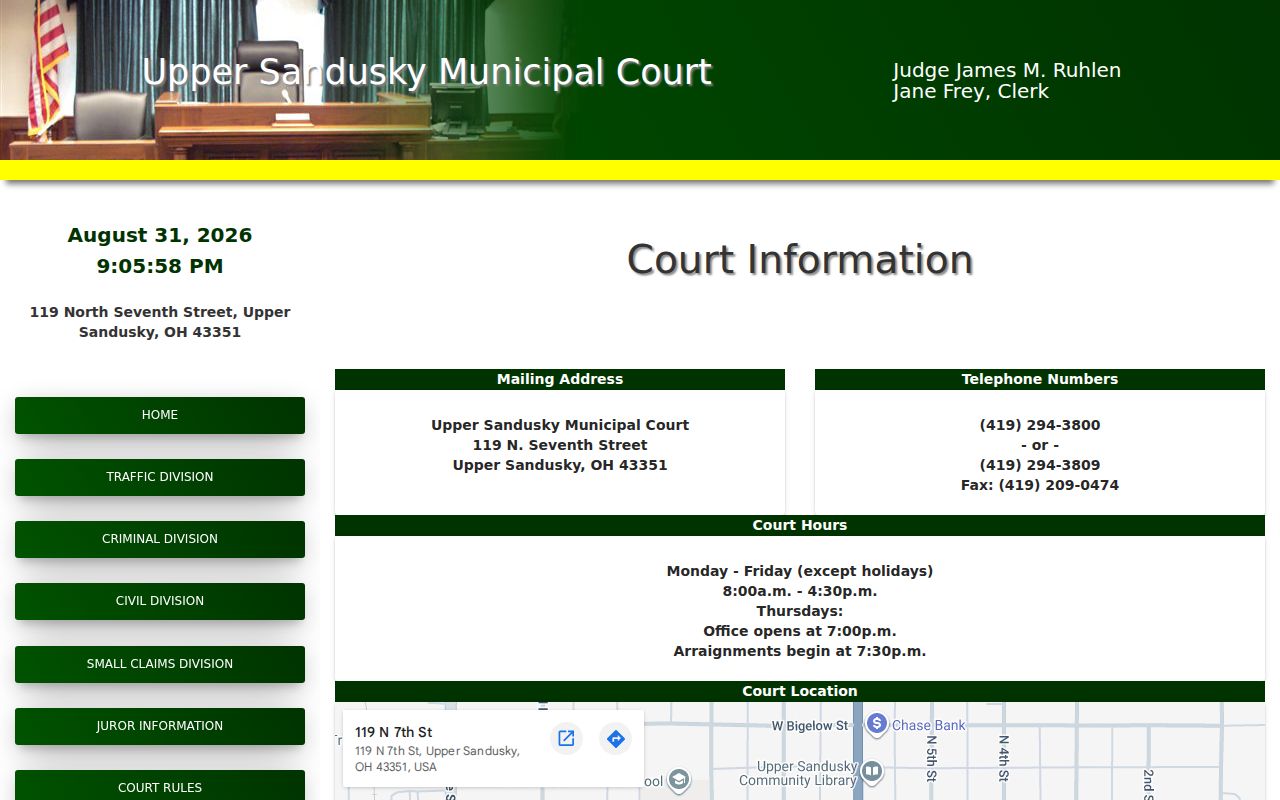The height and width of the screenshot is (800, 1280).
Task: Select Upper Sandusky Community Library map marker
Action: 872,771
